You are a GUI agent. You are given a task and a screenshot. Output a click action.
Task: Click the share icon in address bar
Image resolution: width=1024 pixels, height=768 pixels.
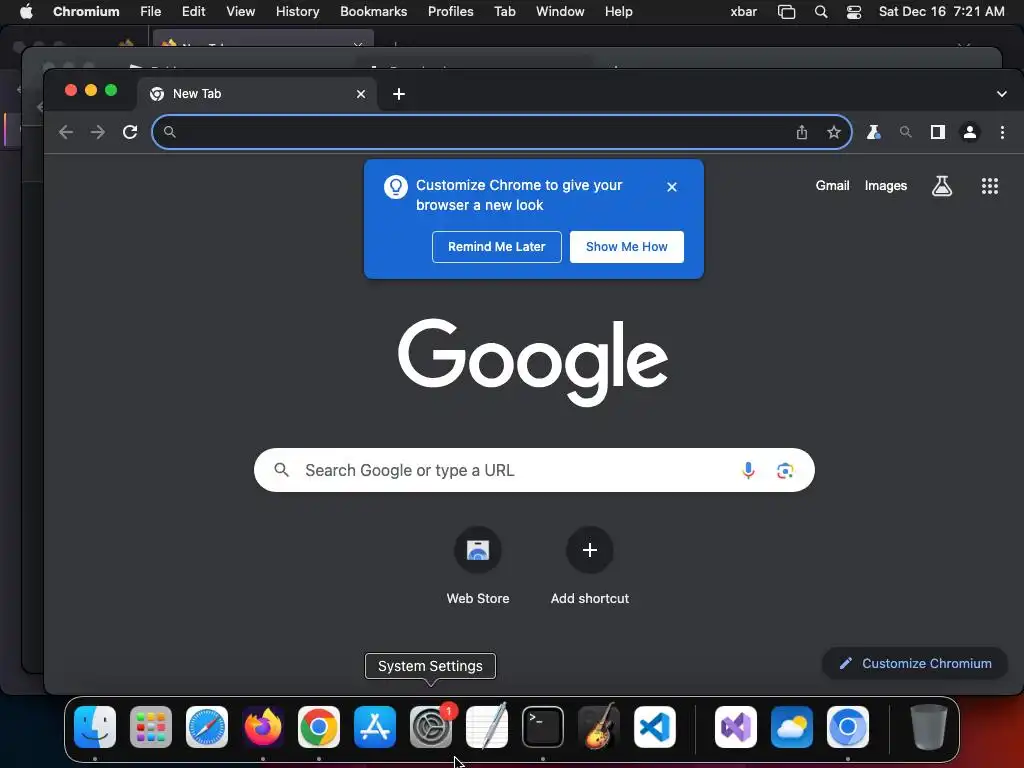(x=802, y=133)
